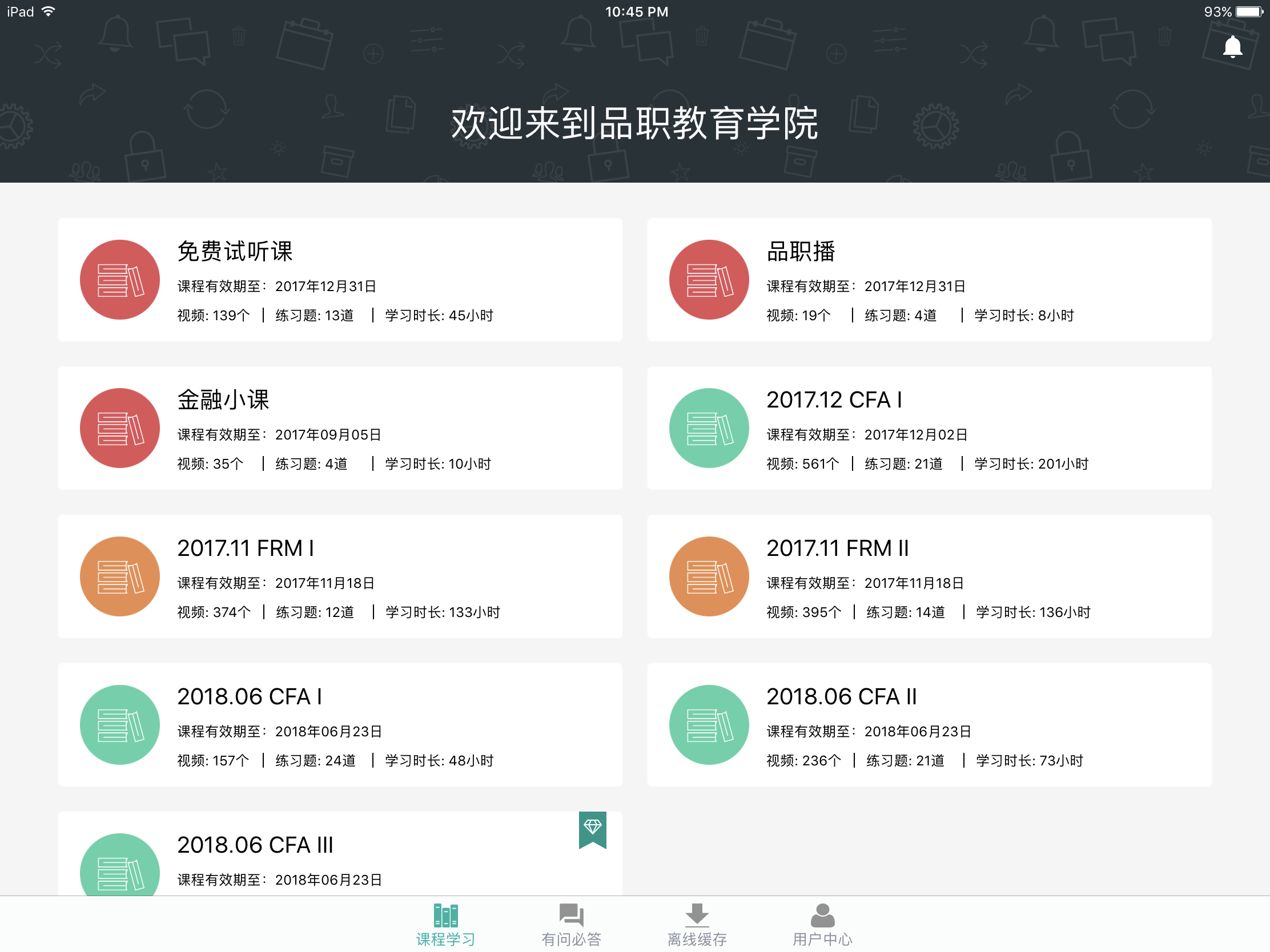Tap 学习时长: 201小时 in 2017.12 CFA I
Viewport: 1270px width, 952px height.
[1032, 463]
